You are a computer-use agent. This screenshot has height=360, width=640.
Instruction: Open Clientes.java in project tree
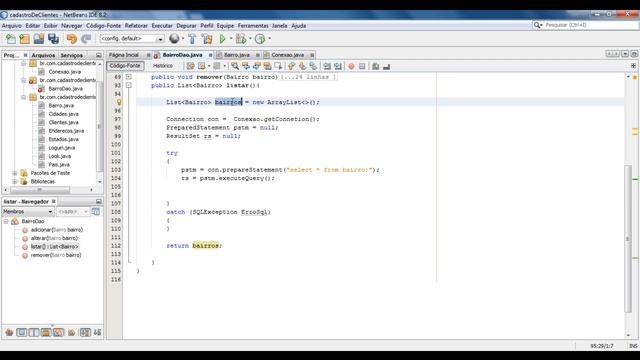[x=63, y=122]
